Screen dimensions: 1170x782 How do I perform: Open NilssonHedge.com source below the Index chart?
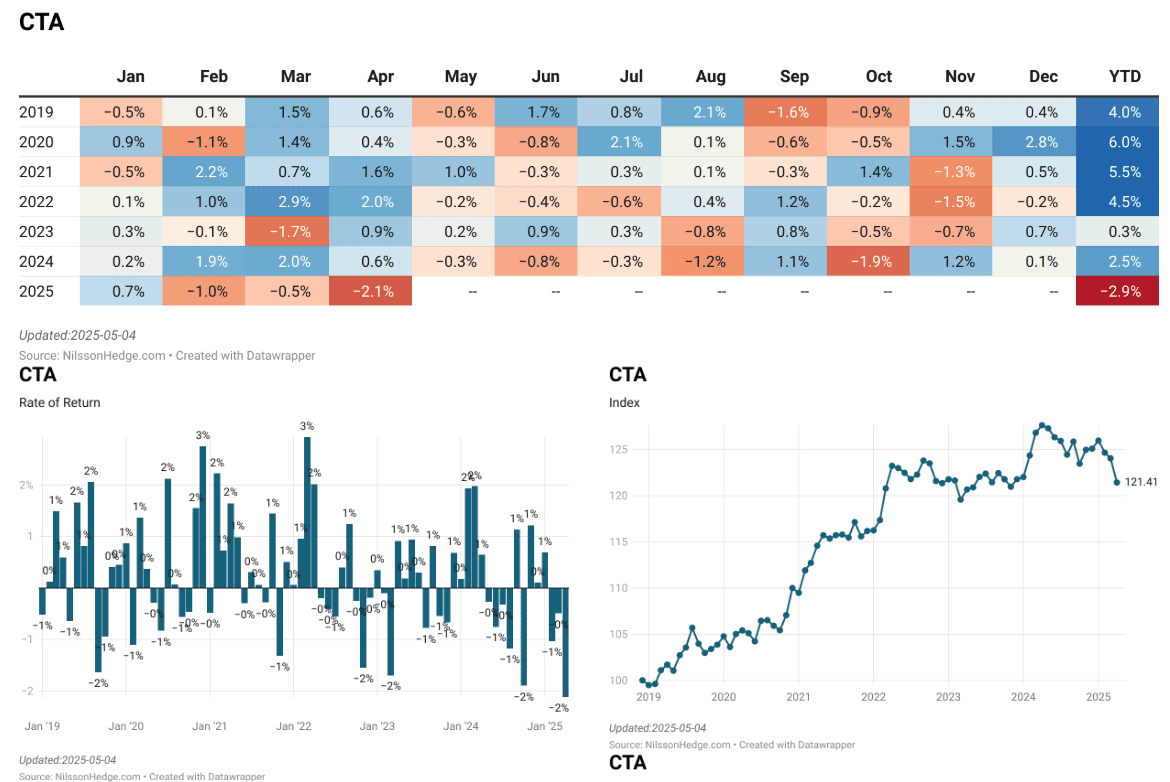700,744
